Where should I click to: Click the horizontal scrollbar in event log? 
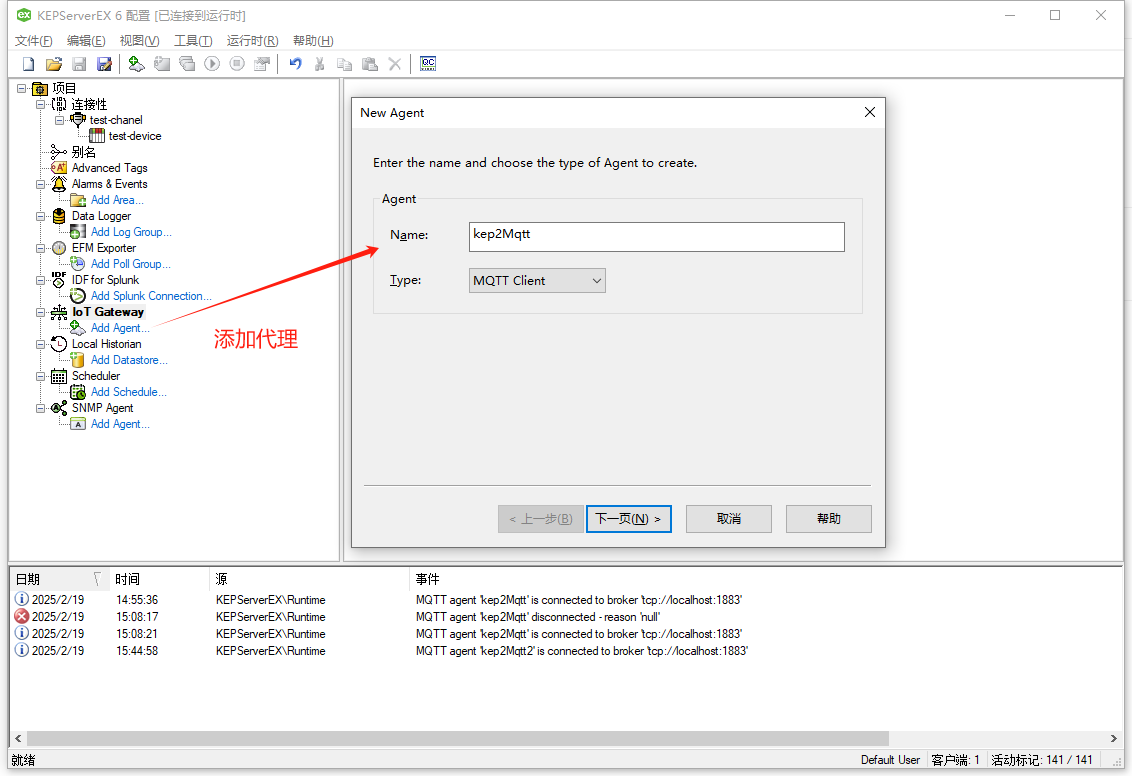[x=458, y=738]
